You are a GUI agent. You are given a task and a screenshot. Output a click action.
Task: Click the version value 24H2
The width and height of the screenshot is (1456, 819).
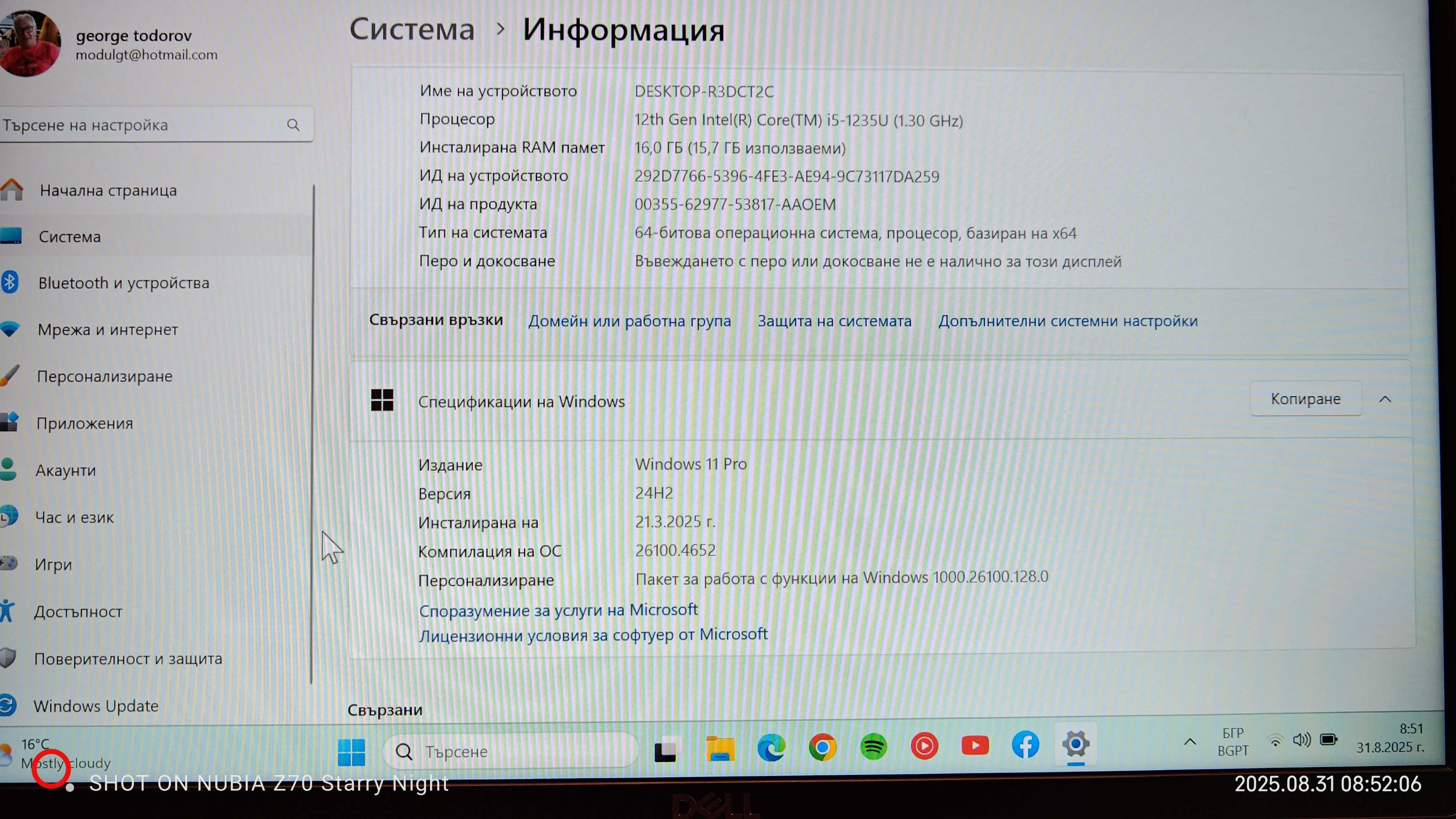pos(654,493)
